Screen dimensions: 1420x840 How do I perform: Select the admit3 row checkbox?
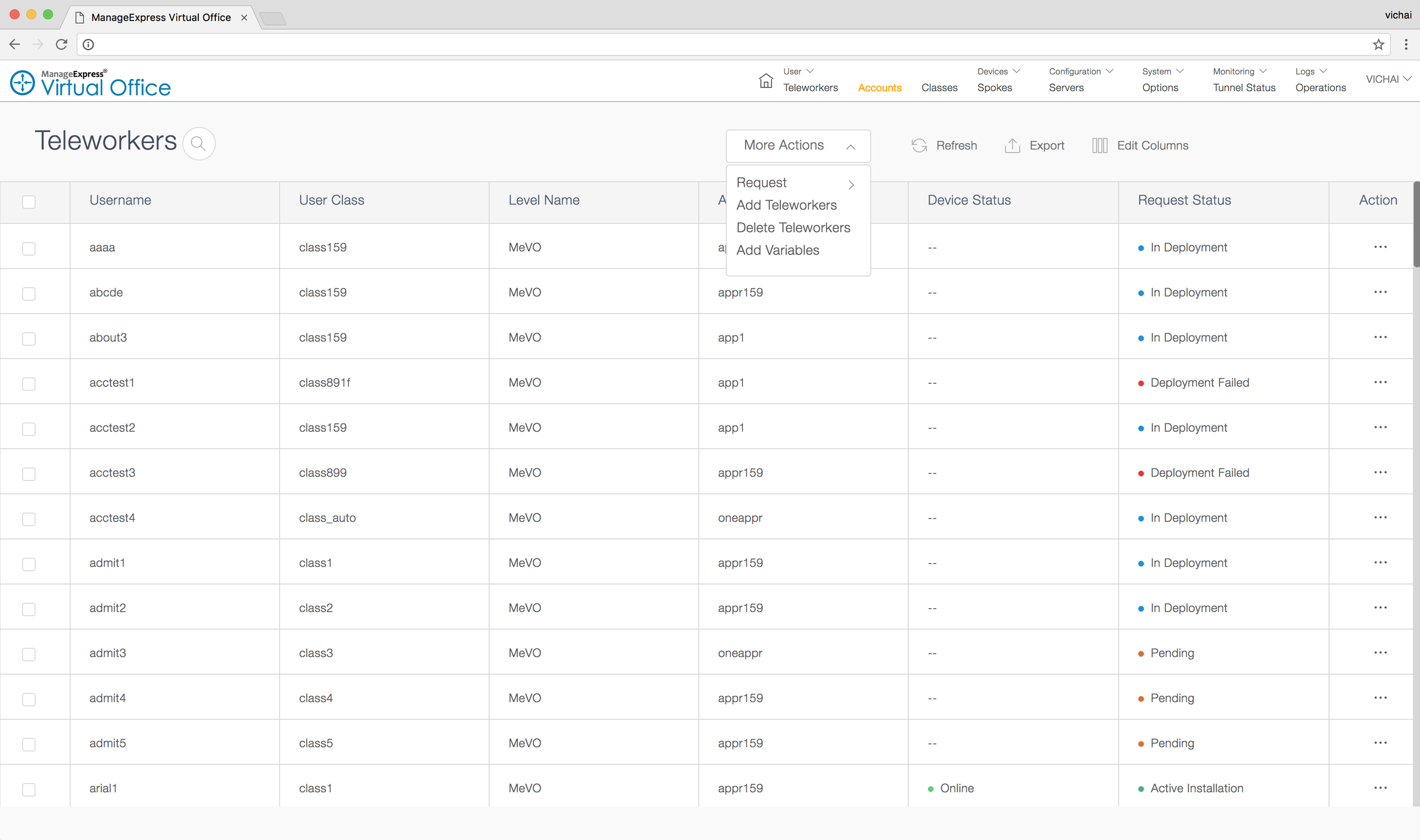pos(29,654)
